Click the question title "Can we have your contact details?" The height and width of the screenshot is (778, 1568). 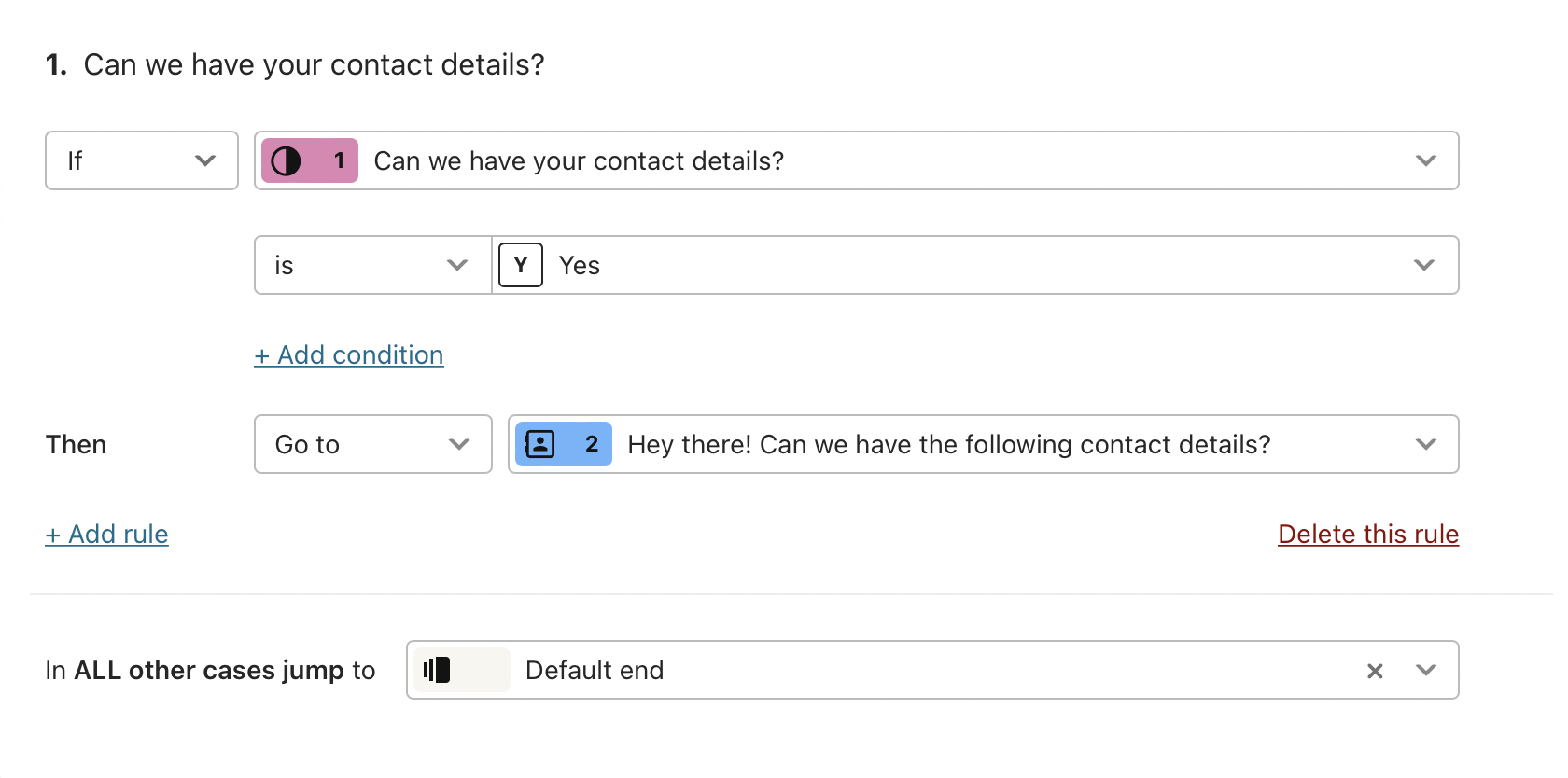tap(314, 63)
